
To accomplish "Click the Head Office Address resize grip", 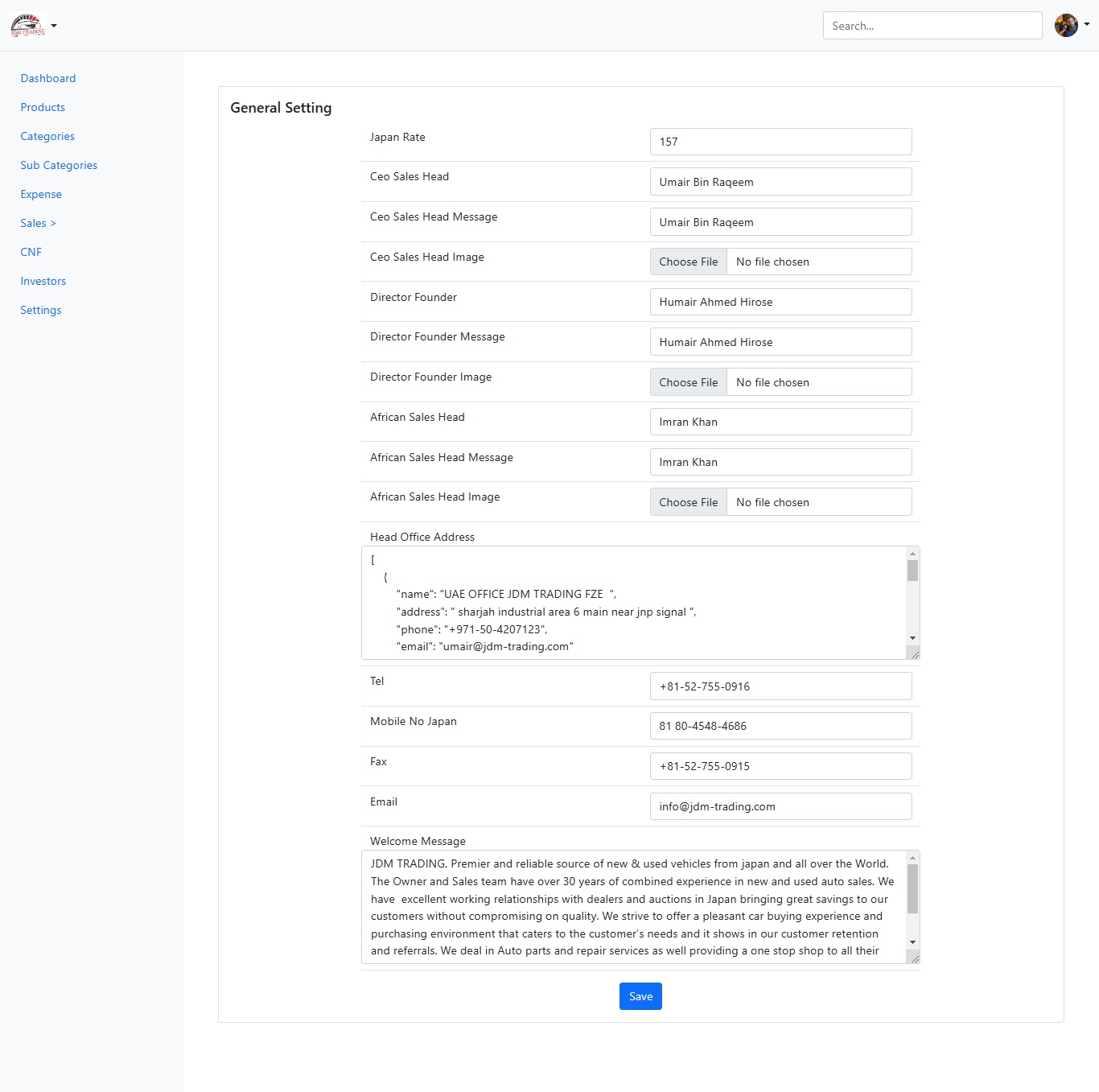I will (915, 654).
